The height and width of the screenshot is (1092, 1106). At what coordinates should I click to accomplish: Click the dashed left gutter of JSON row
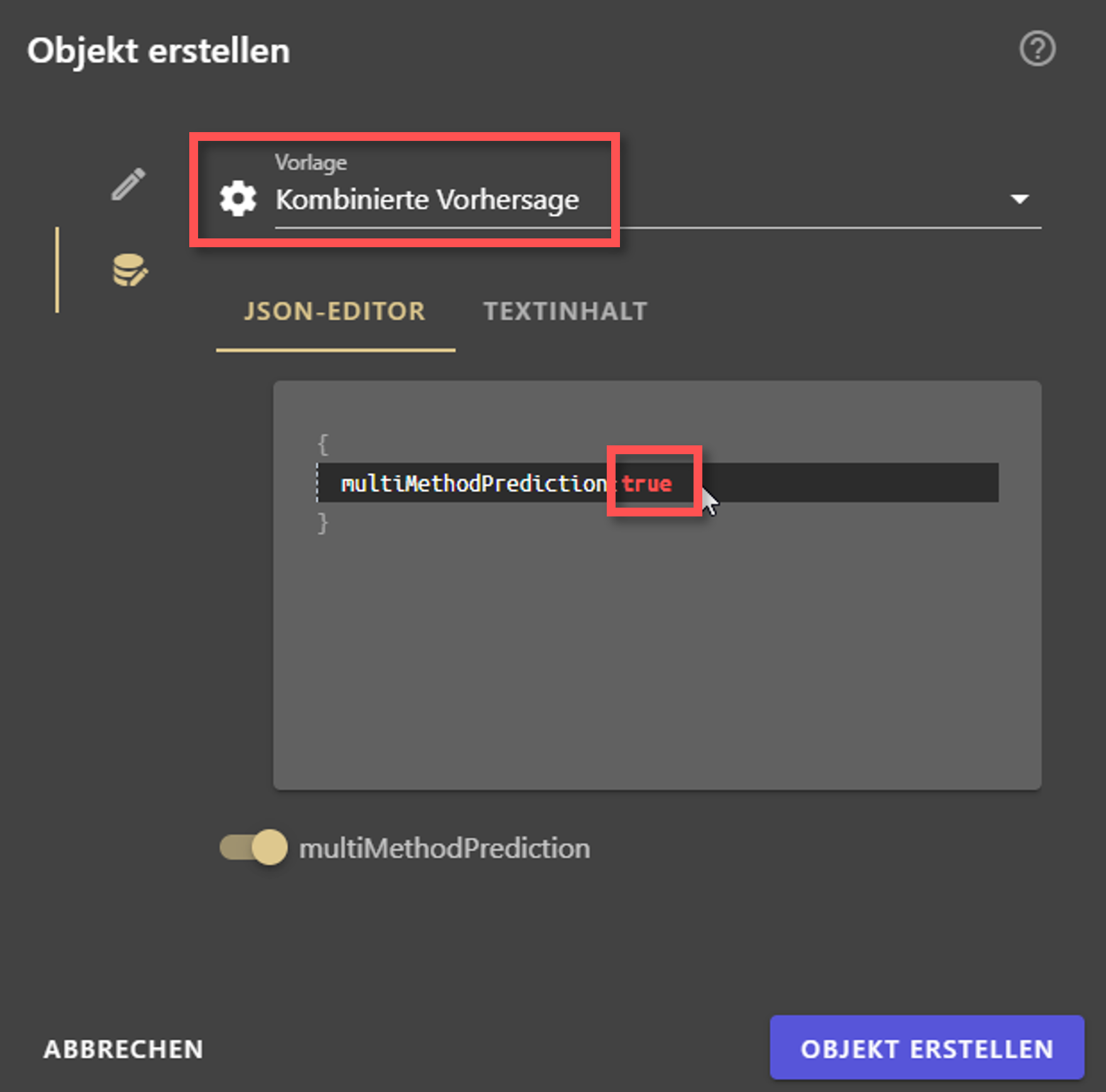point(318,482)
